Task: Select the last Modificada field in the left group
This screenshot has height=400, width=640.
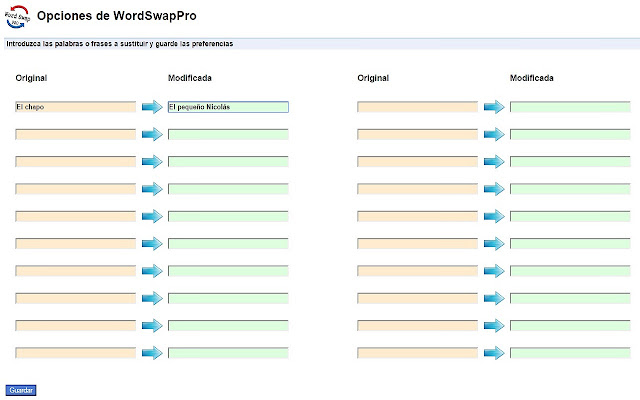Action: click(x=228, y=353)
